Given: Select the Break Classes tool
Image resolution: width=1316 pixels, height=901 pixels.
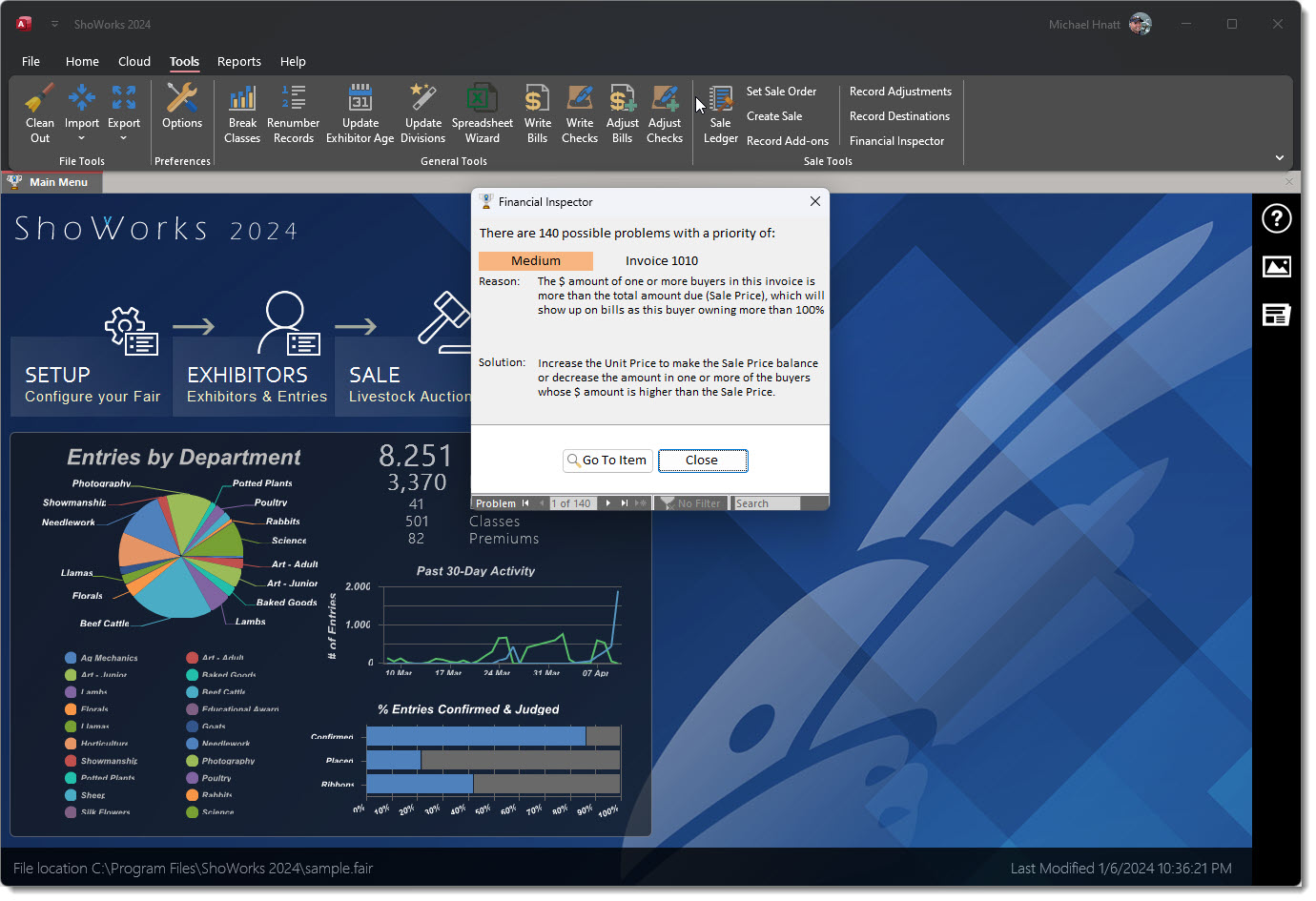Looking at the screenshot, I should [242, 113].
